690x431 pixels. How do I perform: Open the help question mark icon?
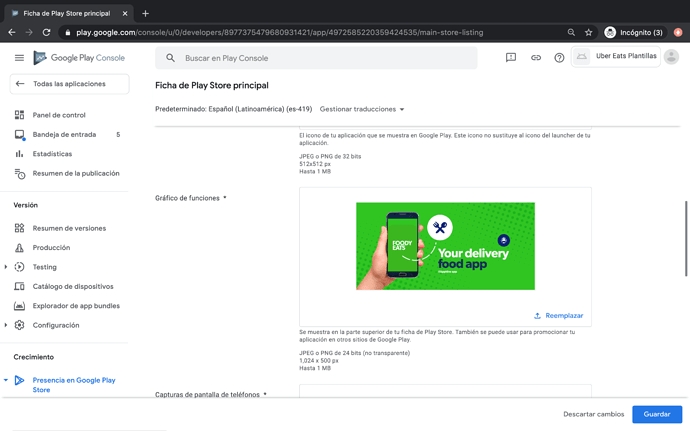point(559,58)
